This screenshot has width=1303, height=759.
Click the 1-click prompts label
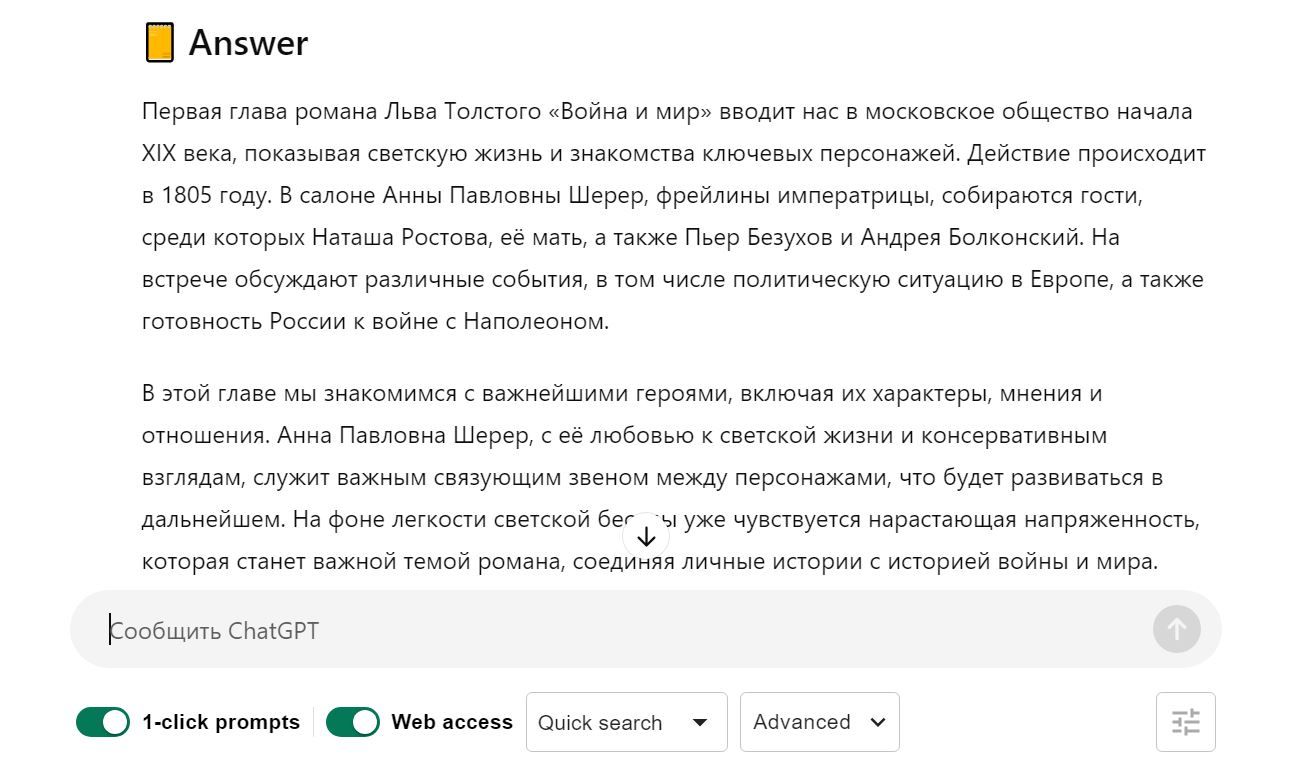[221, 722]
